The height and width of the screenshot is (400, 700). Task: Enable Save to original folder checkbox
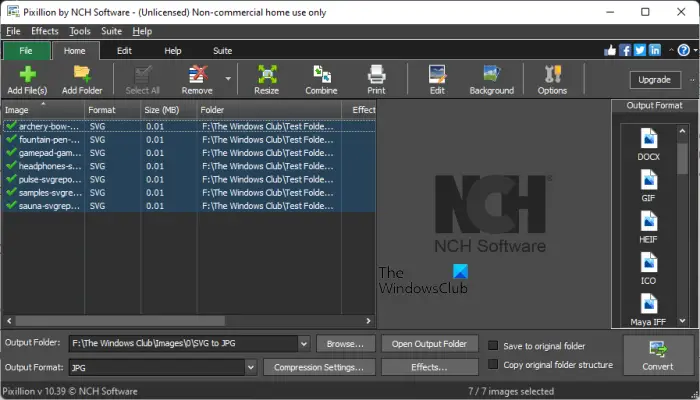[493, 346]
